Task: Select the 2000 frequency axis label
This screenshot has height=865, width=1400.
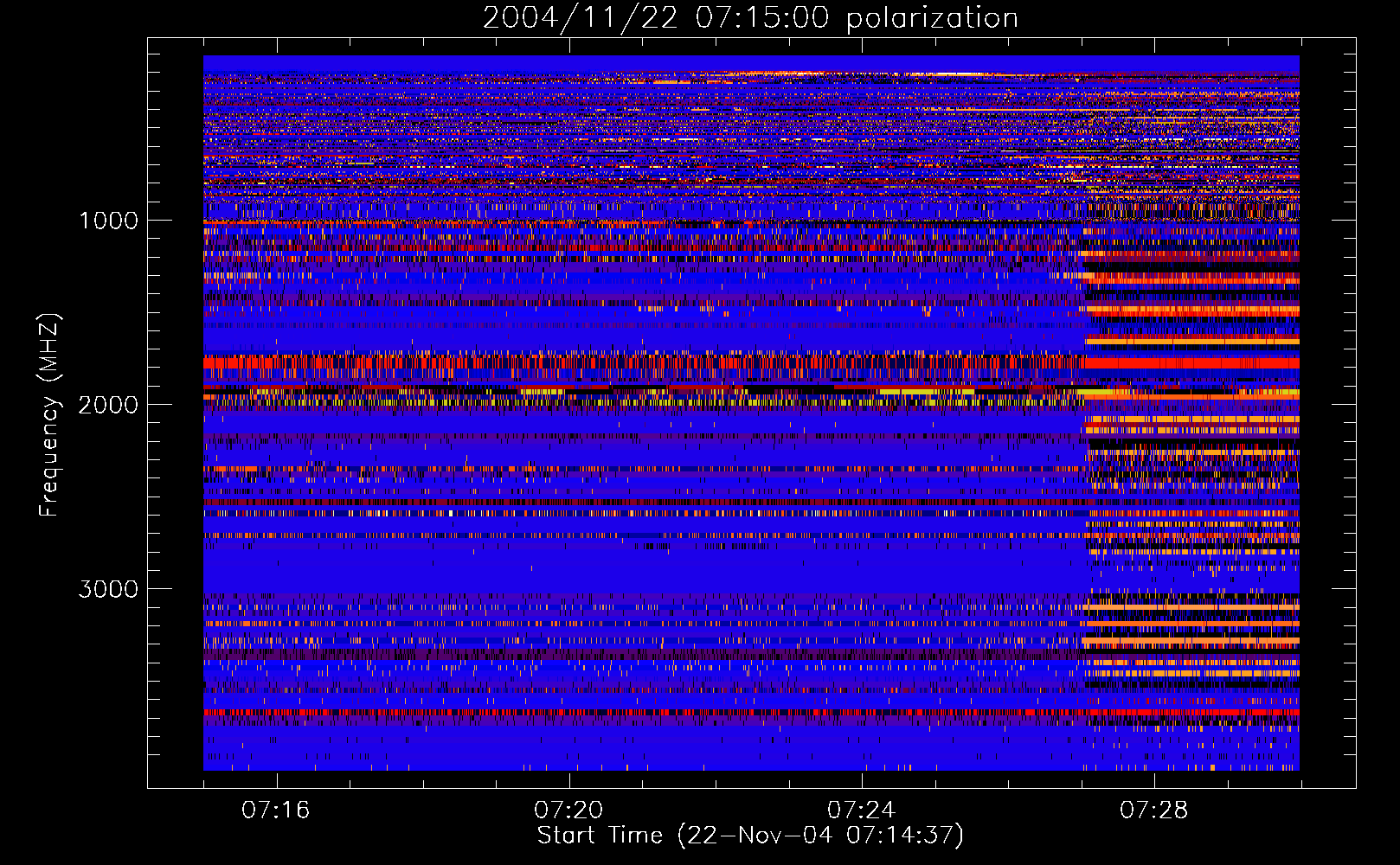Action: coord(108,405)
